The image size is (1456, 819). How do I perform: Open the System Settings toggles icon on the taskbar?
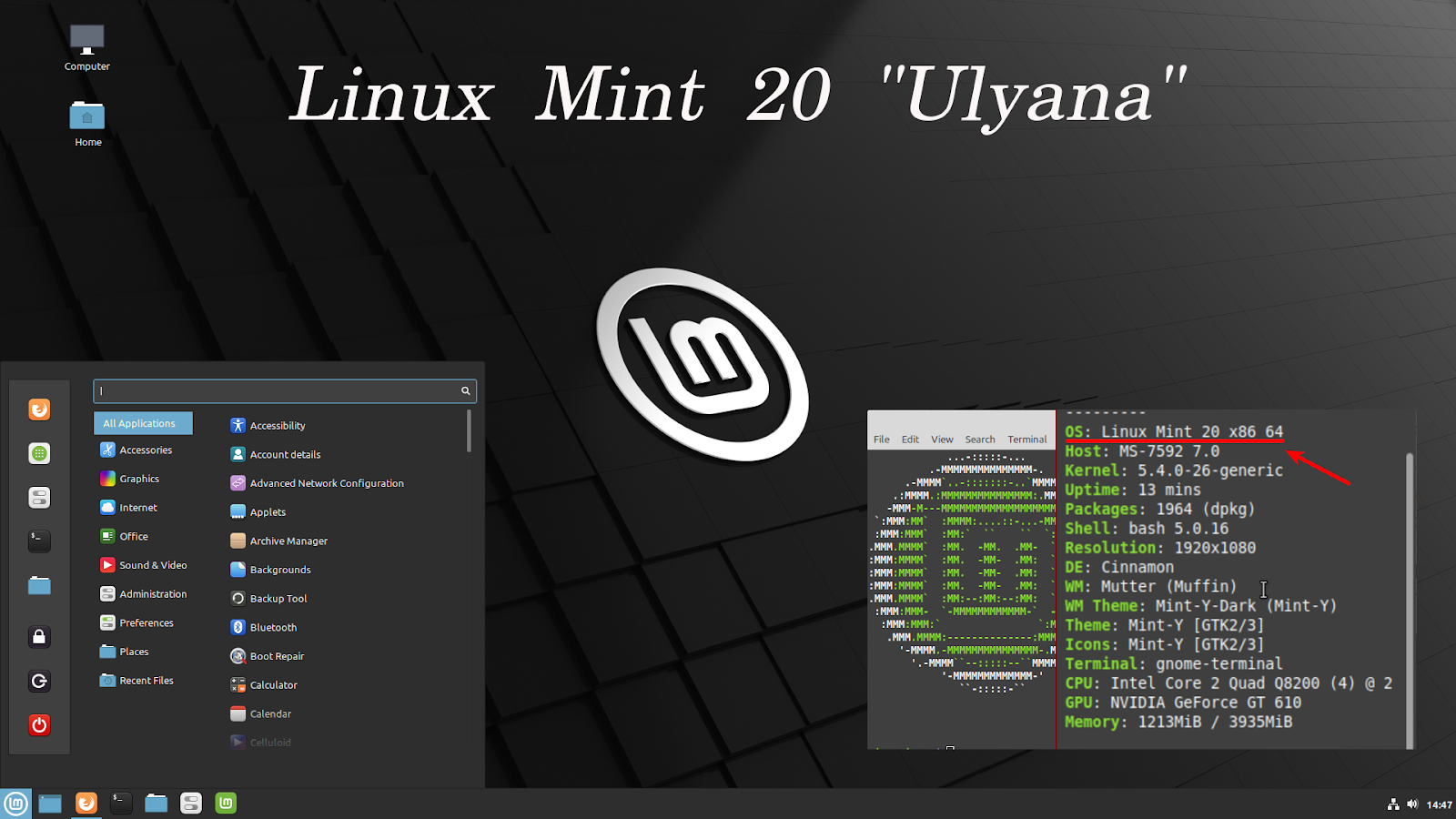[x=191, y=804]
